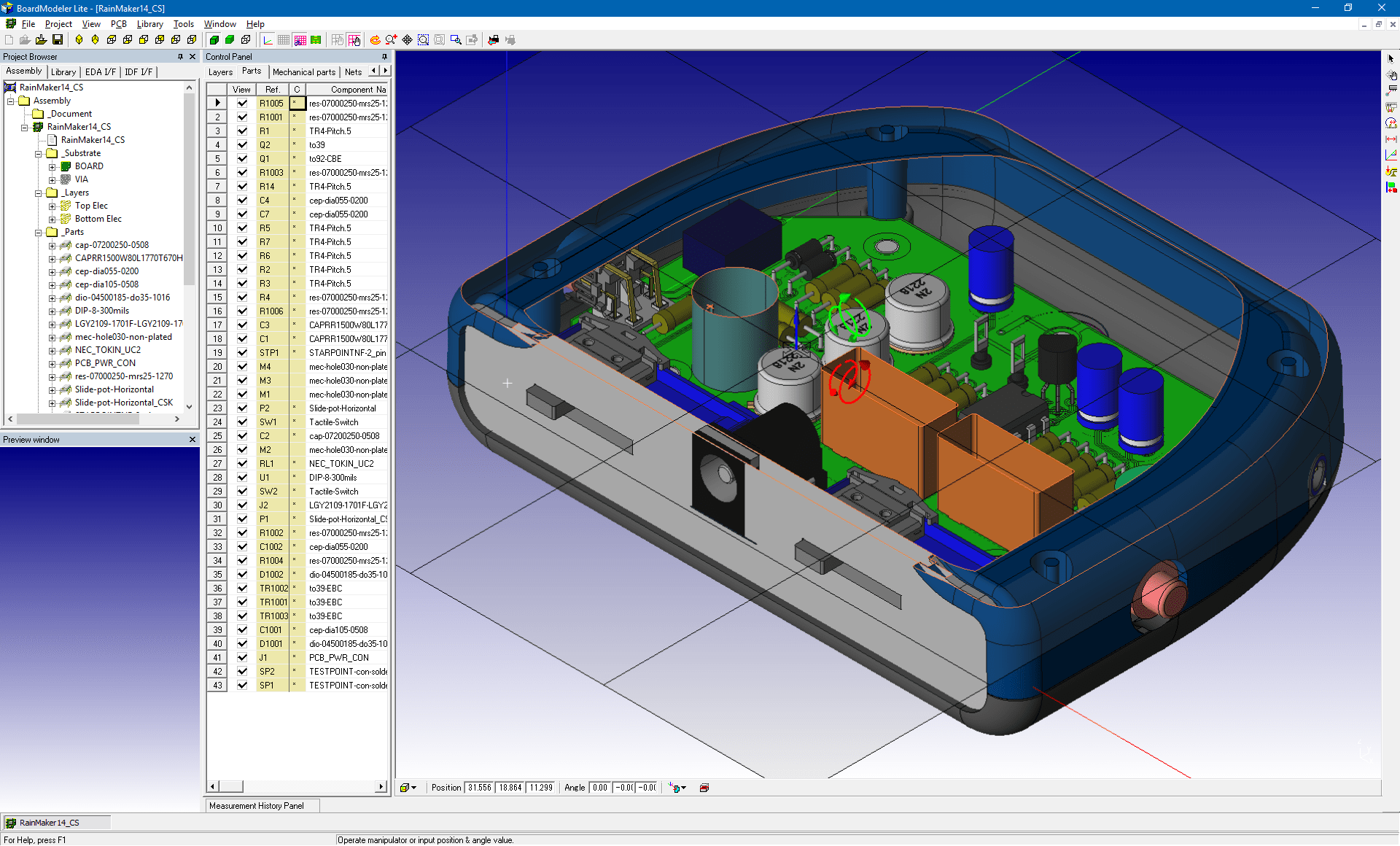Click the green layer stack icon
The width and height of the screenshot is (1400, 846).
click(x=316, y=40)
